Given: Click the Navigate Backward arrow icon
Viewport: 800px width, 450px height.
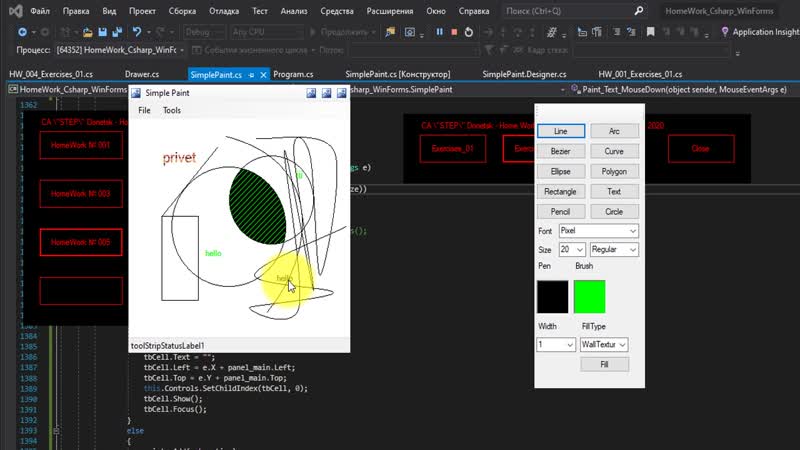Looking at the screenshot, I should coord(22,32).
